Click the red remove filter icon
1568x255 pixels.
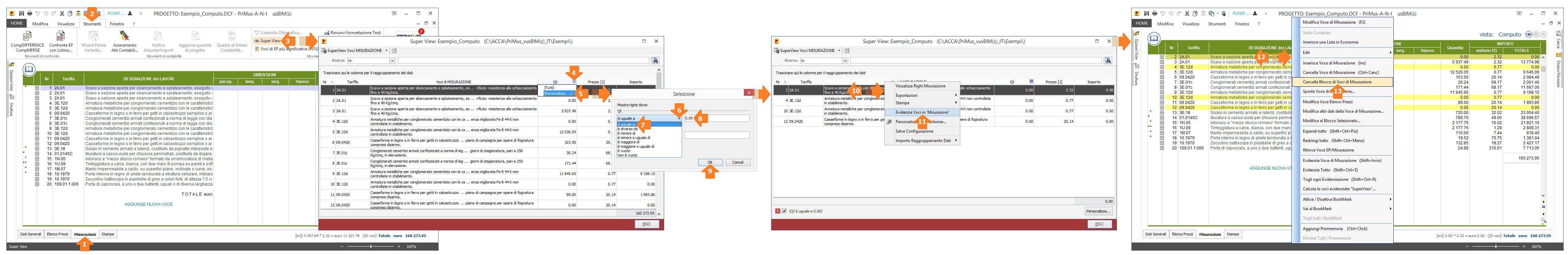pos(777,211)
